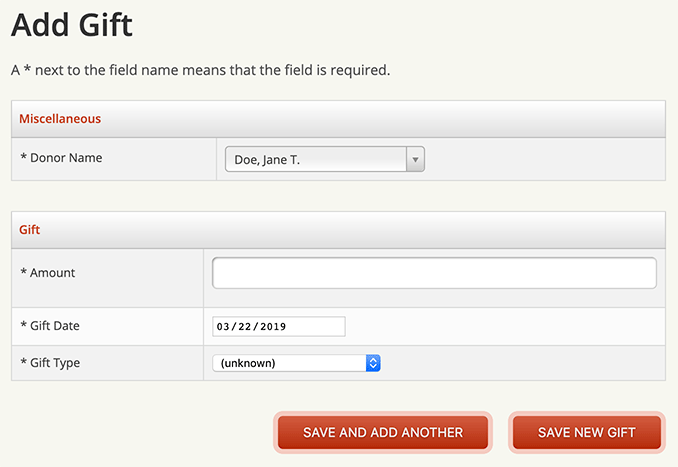Open the Donor Name dropdown arrow

click(415, 159)
